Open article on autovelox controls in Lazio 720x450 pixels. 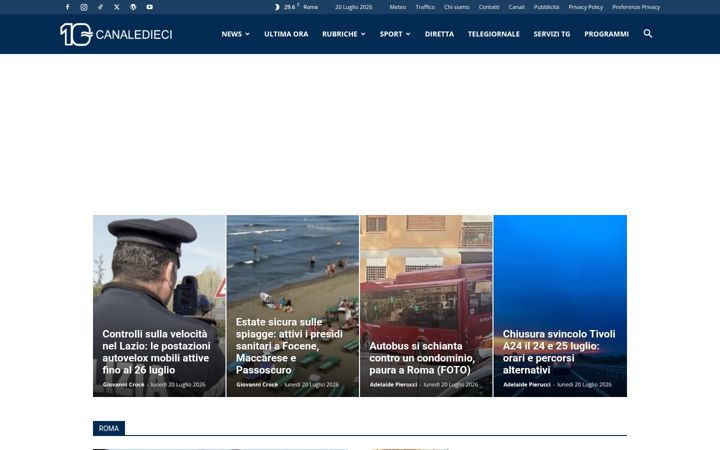pyautogui.click(x=156, y=352)
